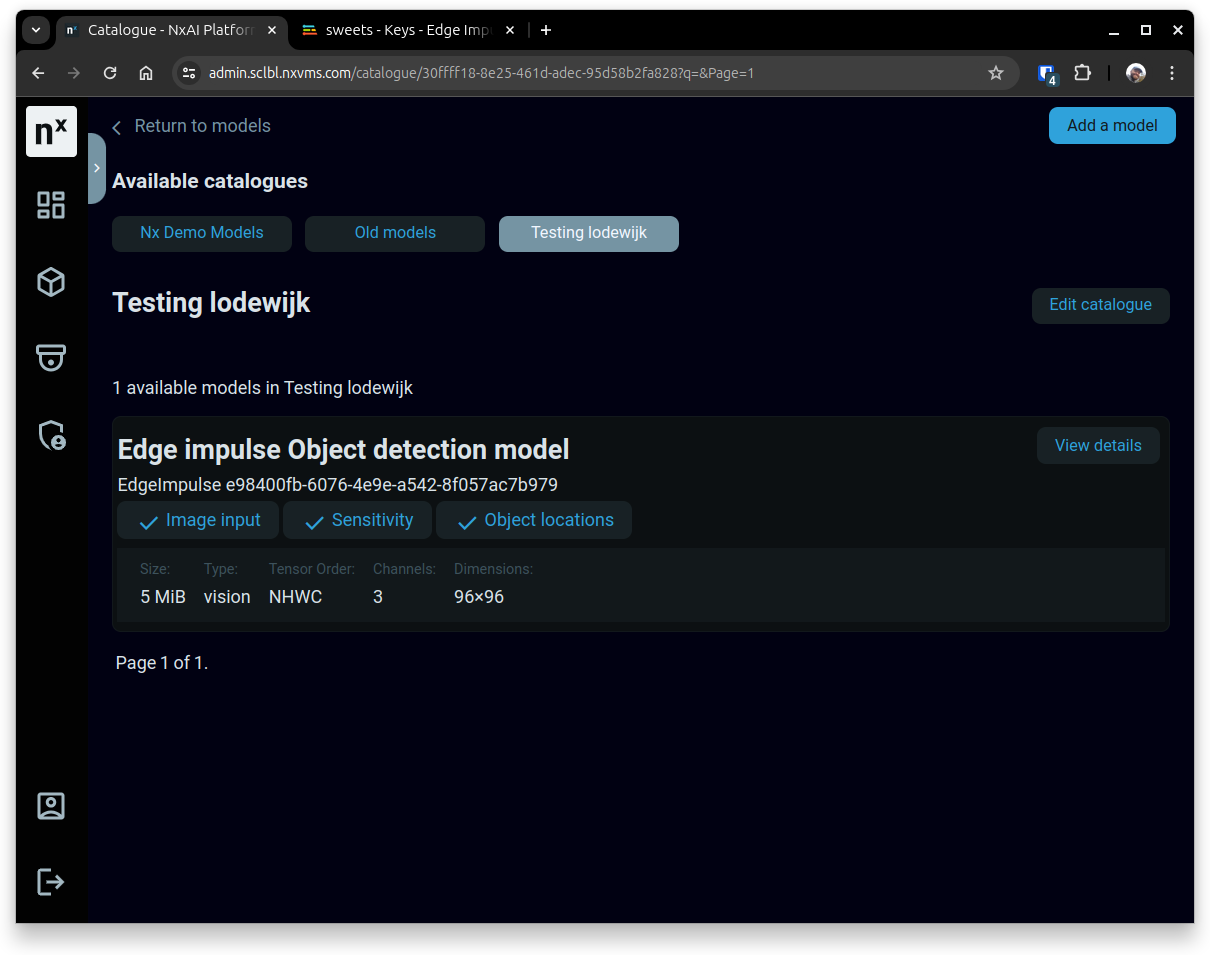The height and width of the screenshot is (955, 1210).
Task: Open the browser extensions puzzle icon
Action: (x=1082, y=73)
